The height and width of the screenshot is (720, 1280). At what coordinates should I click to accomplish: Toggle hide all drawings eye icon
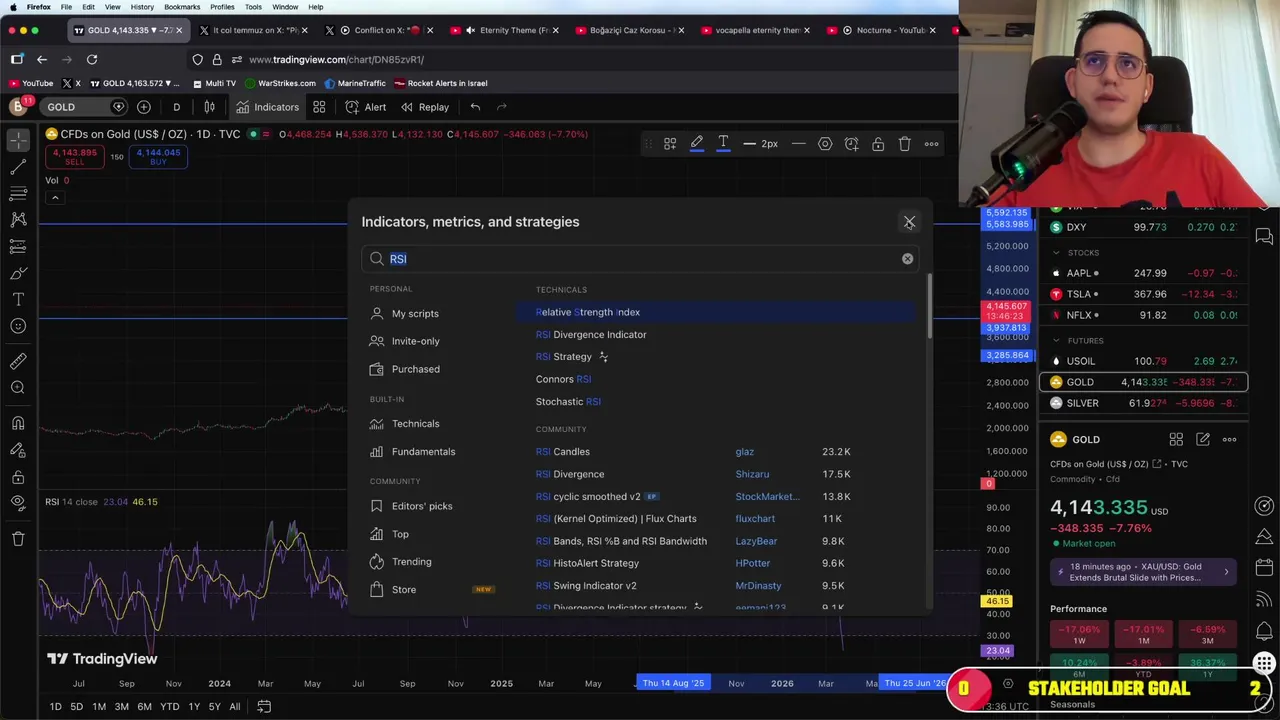18,503
